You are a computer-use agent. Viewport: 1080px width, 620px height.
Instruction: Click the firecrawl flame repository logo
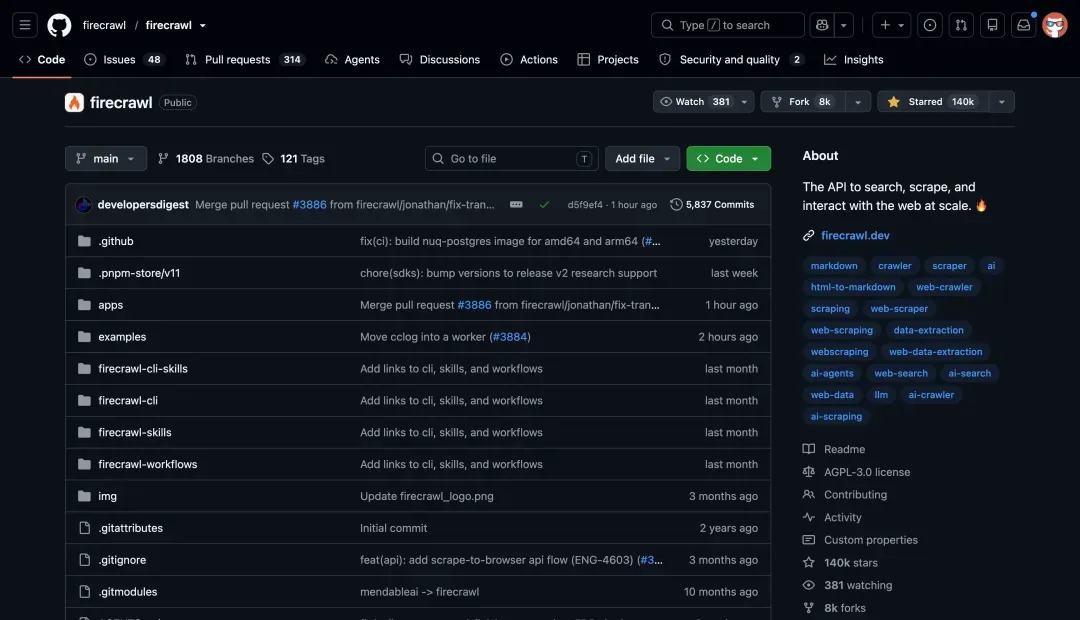point(74,103)
